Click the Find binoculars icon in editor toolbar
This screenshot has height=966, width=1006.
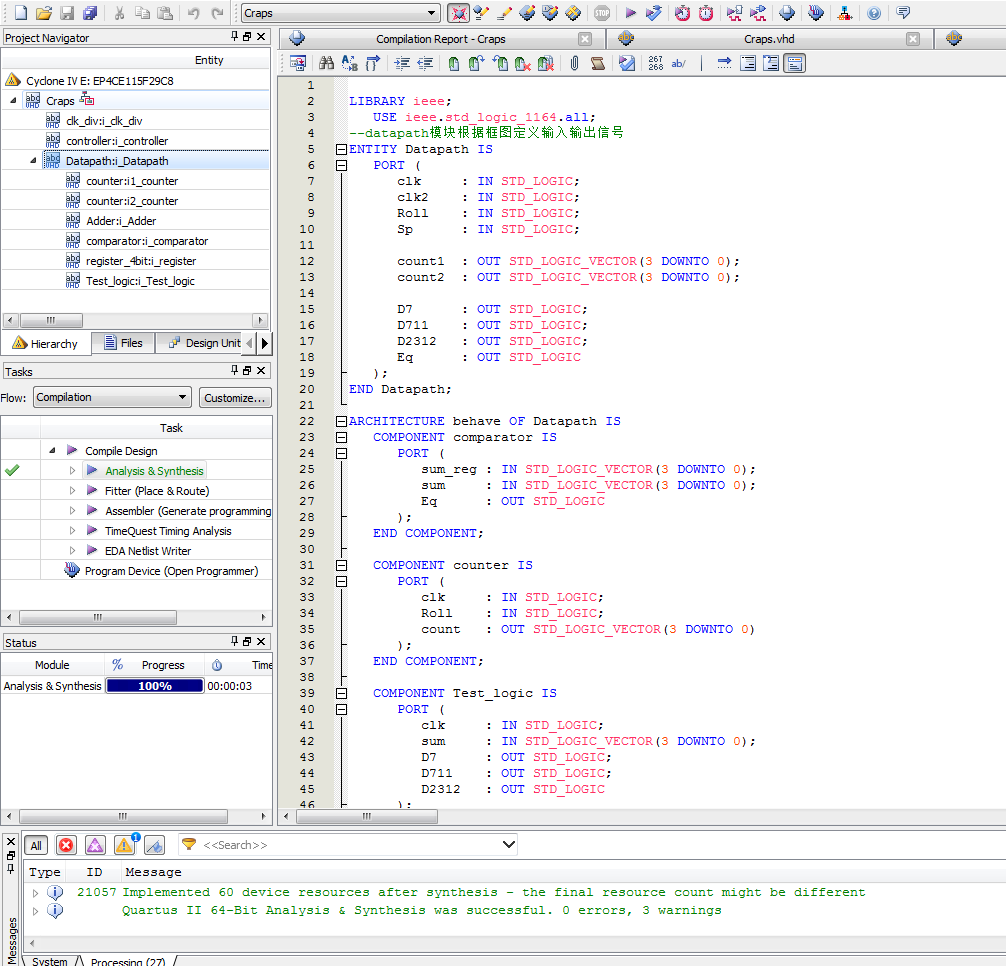(326, 63)
